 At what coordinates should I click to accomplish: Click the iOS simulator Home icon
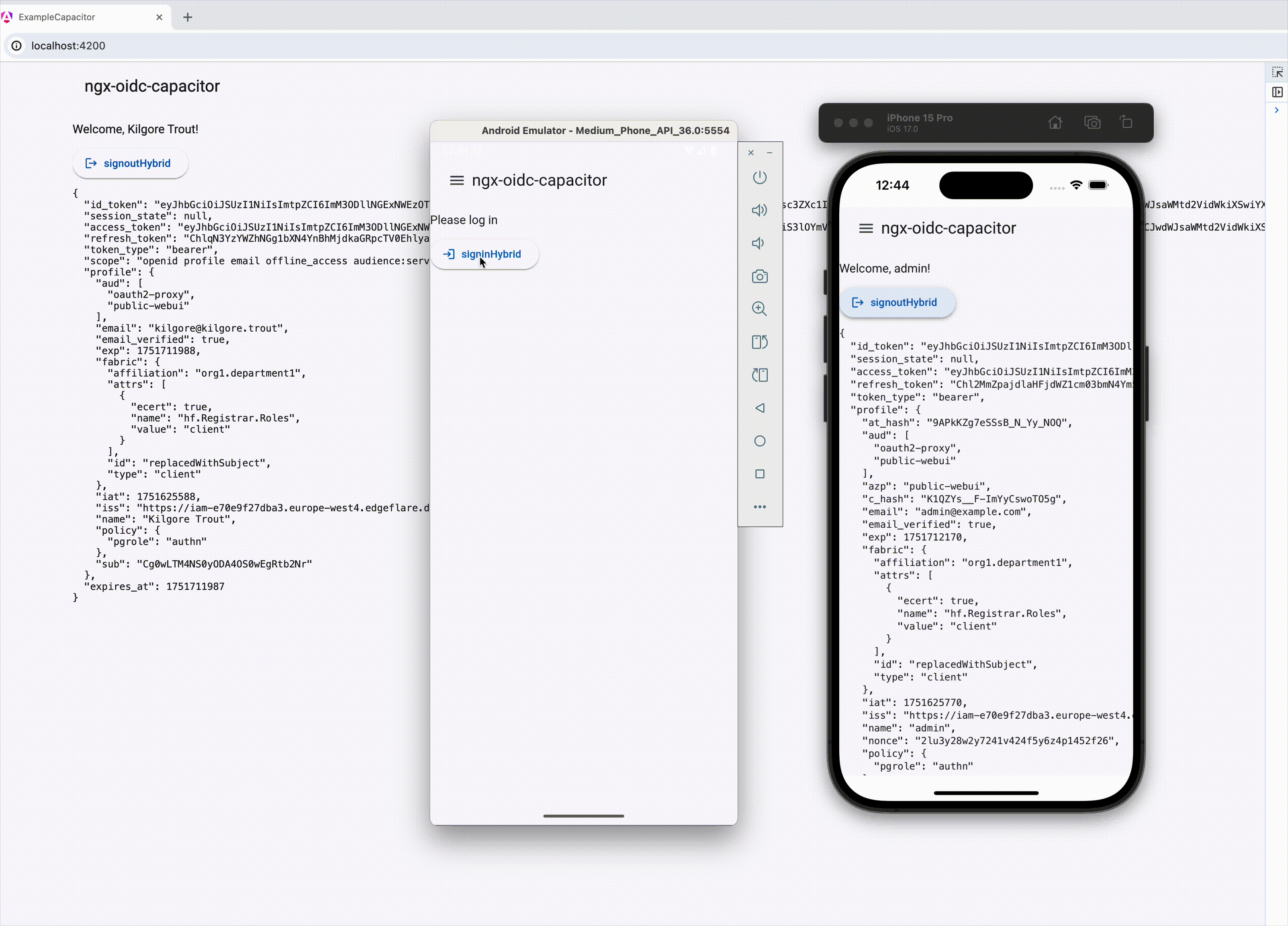[1055, 123]
